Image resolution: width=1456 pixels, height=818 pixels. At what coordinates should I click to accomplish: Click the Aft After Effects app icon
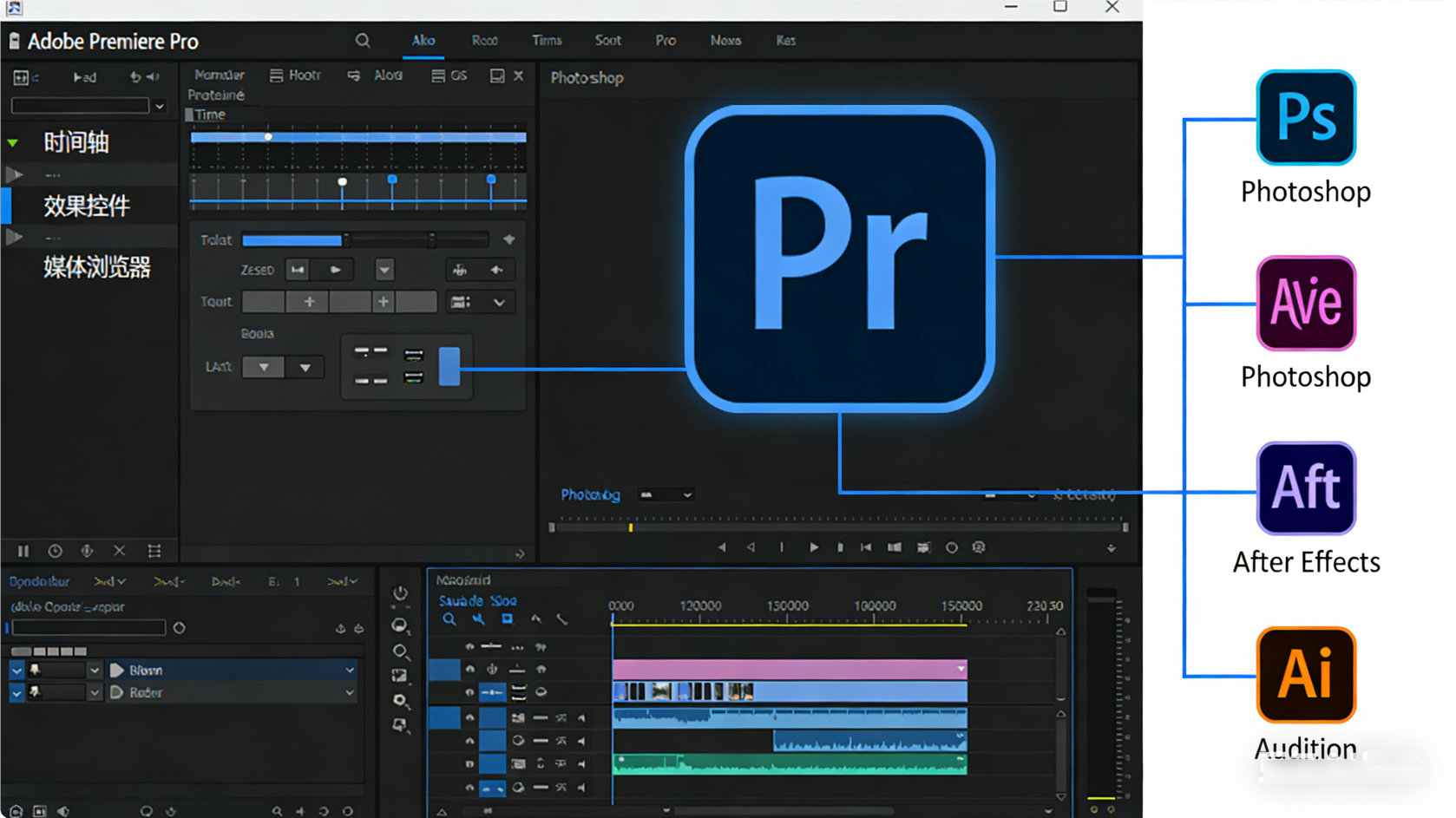pyautogui.click(x=1305, y=488)
